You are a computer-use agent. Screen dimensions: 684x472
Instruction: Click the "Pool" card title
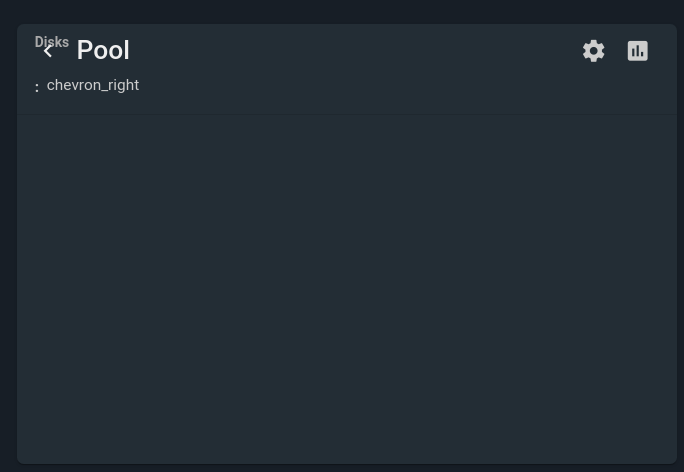103,50
